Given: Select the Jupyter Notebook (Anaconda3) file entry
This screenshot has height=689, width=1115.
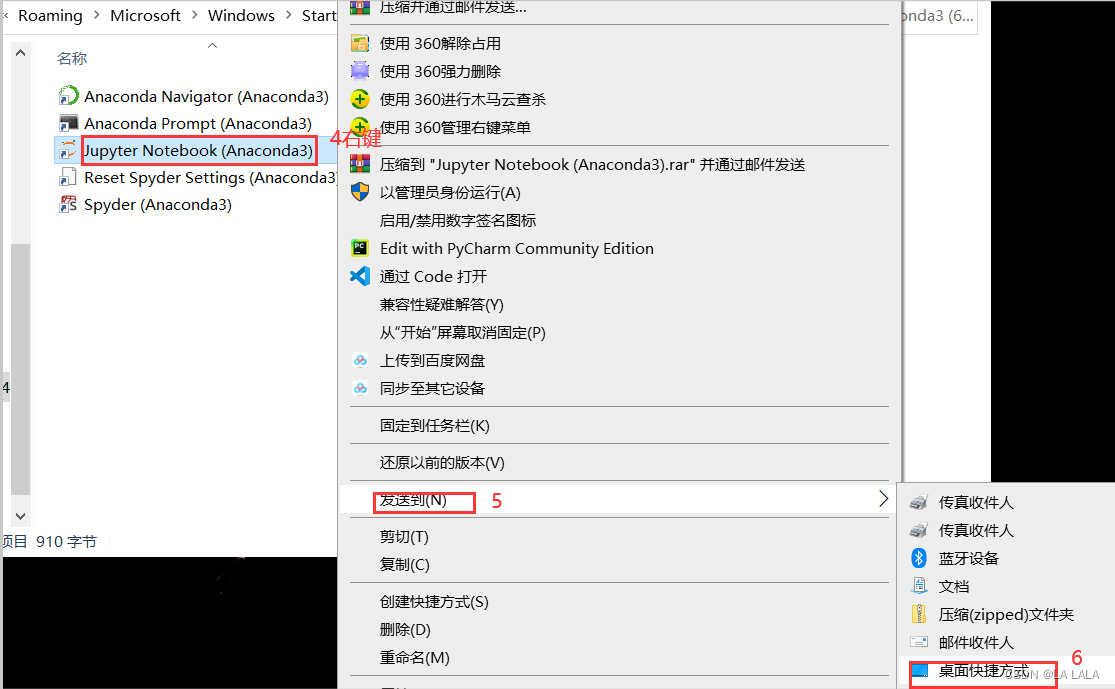Looking at the screenshot, I should 198,151.
